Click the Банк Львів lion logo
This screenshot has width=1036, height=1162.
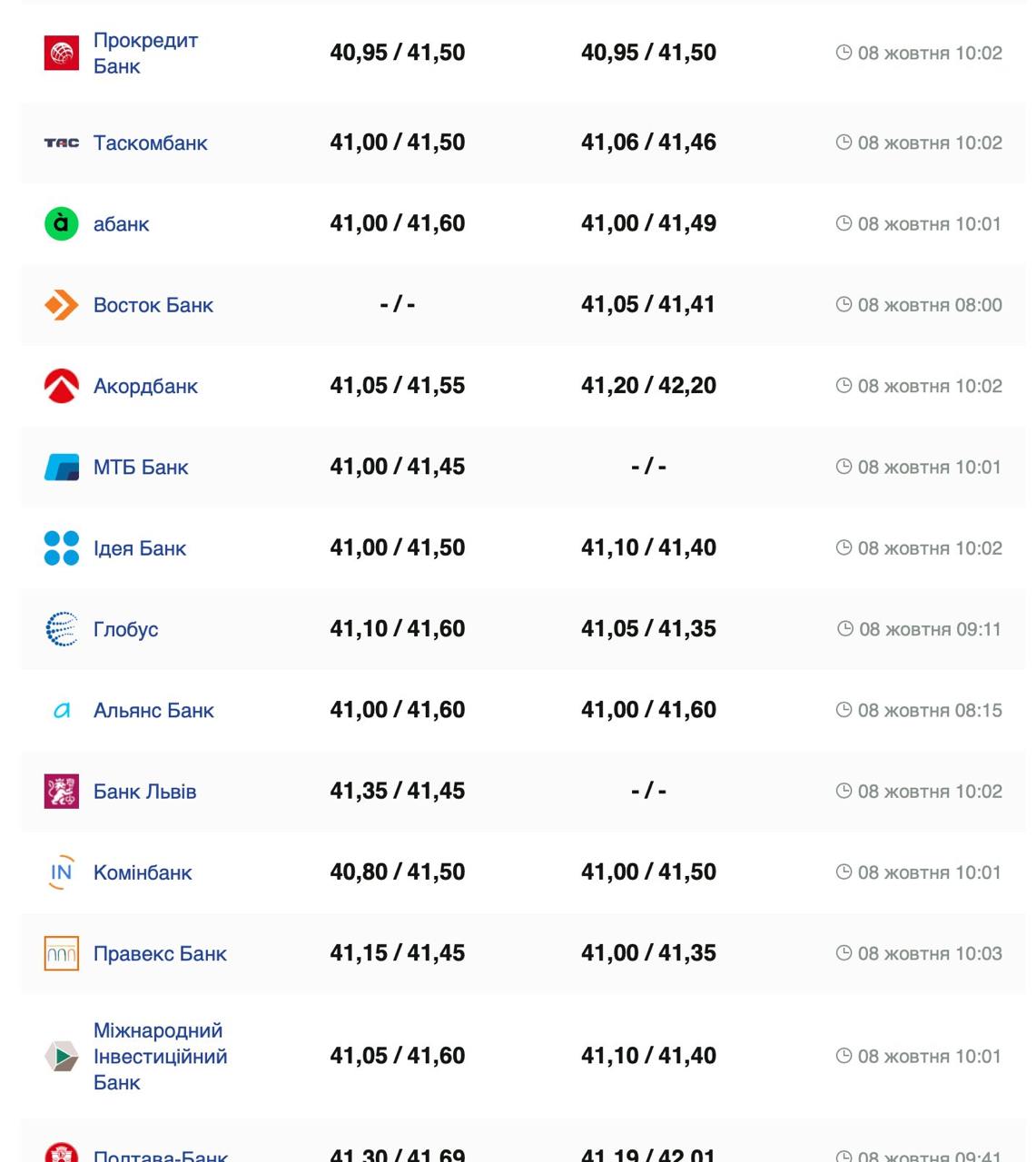[62, 792]
